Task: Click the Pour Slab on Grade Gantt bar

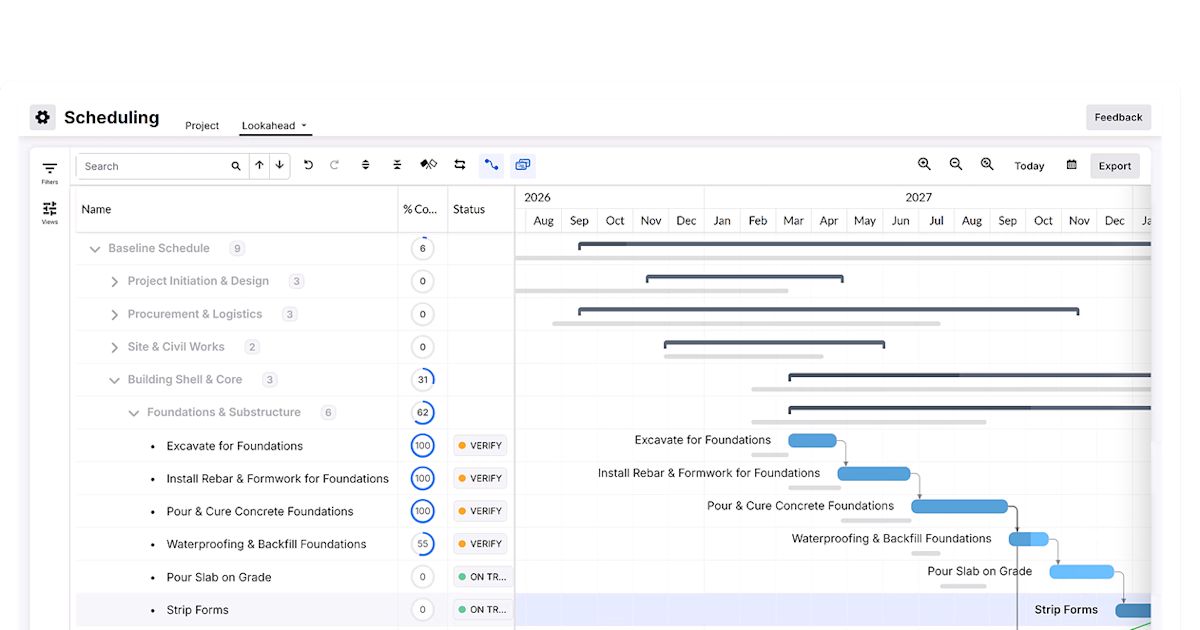Action: point(1082,572)
